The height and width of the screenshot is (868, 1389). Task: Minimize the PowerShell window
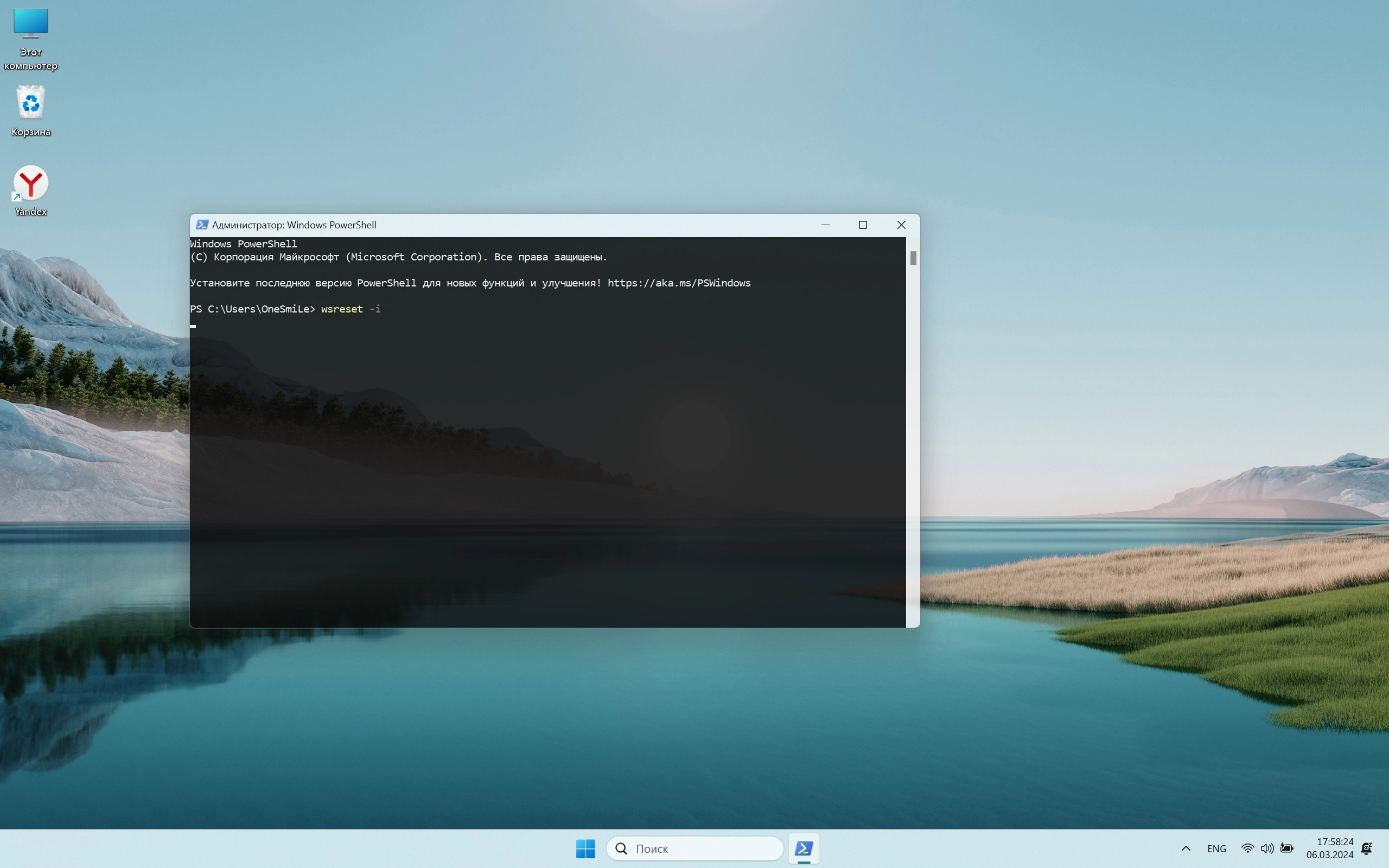[x=825, y=225]
